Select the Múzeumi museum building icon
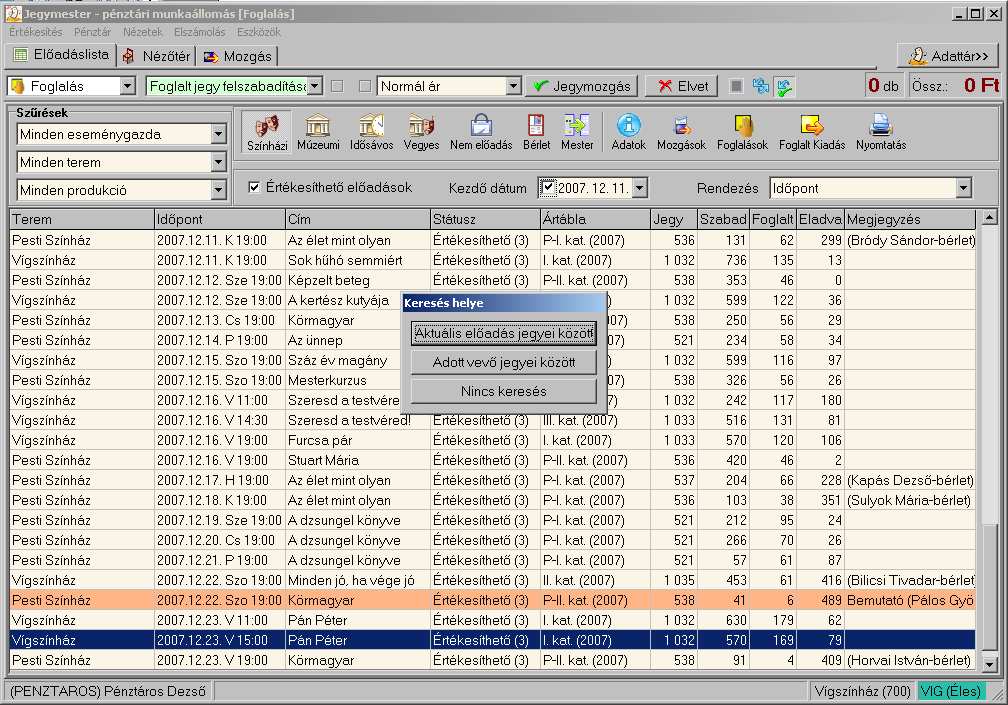Image resolution: width=1008 pixels, height=705 pixels. pos(318,132)
